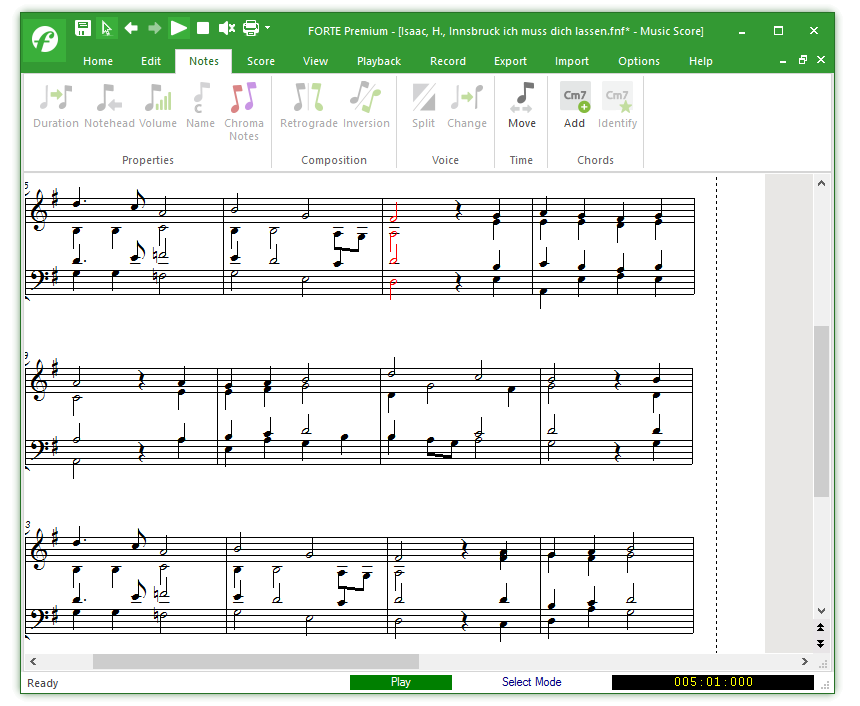
Task: Switch to the Export tab
Action: 511,61
